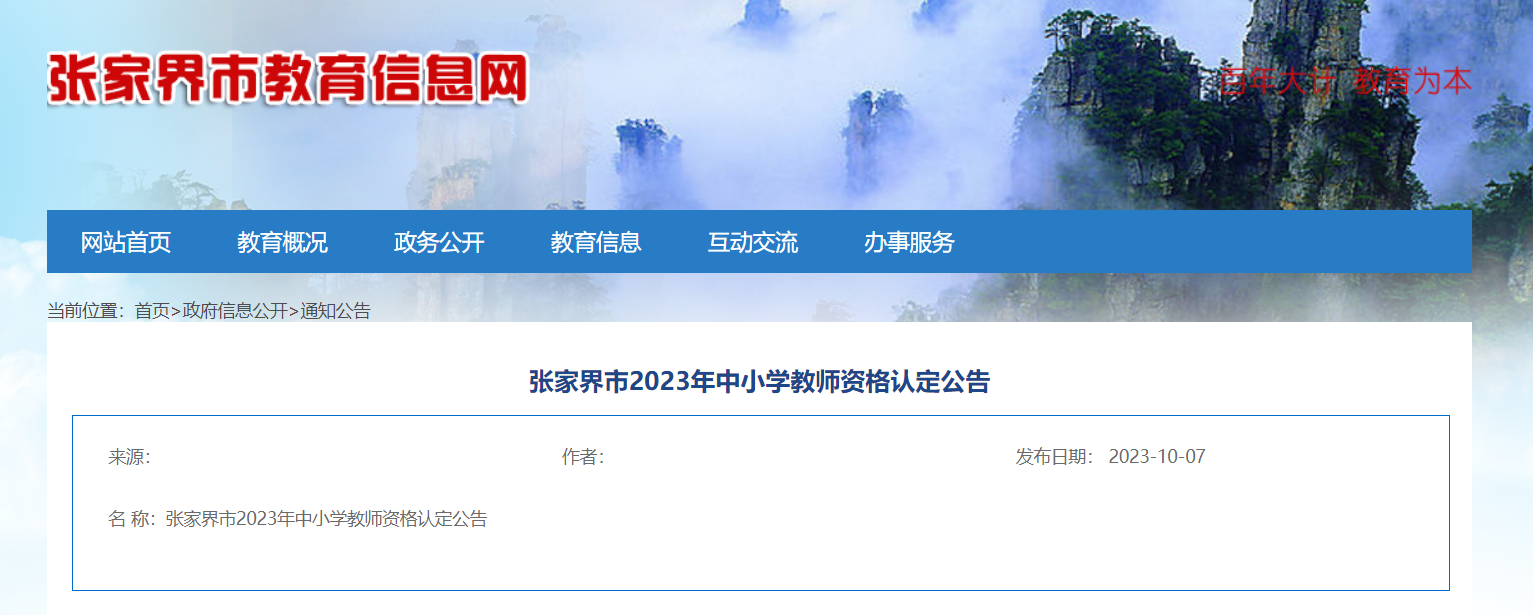Click the 当前位置 label before breadcrumbs
This screenshot has height=615, width=1533.
(x=88, y=311)
